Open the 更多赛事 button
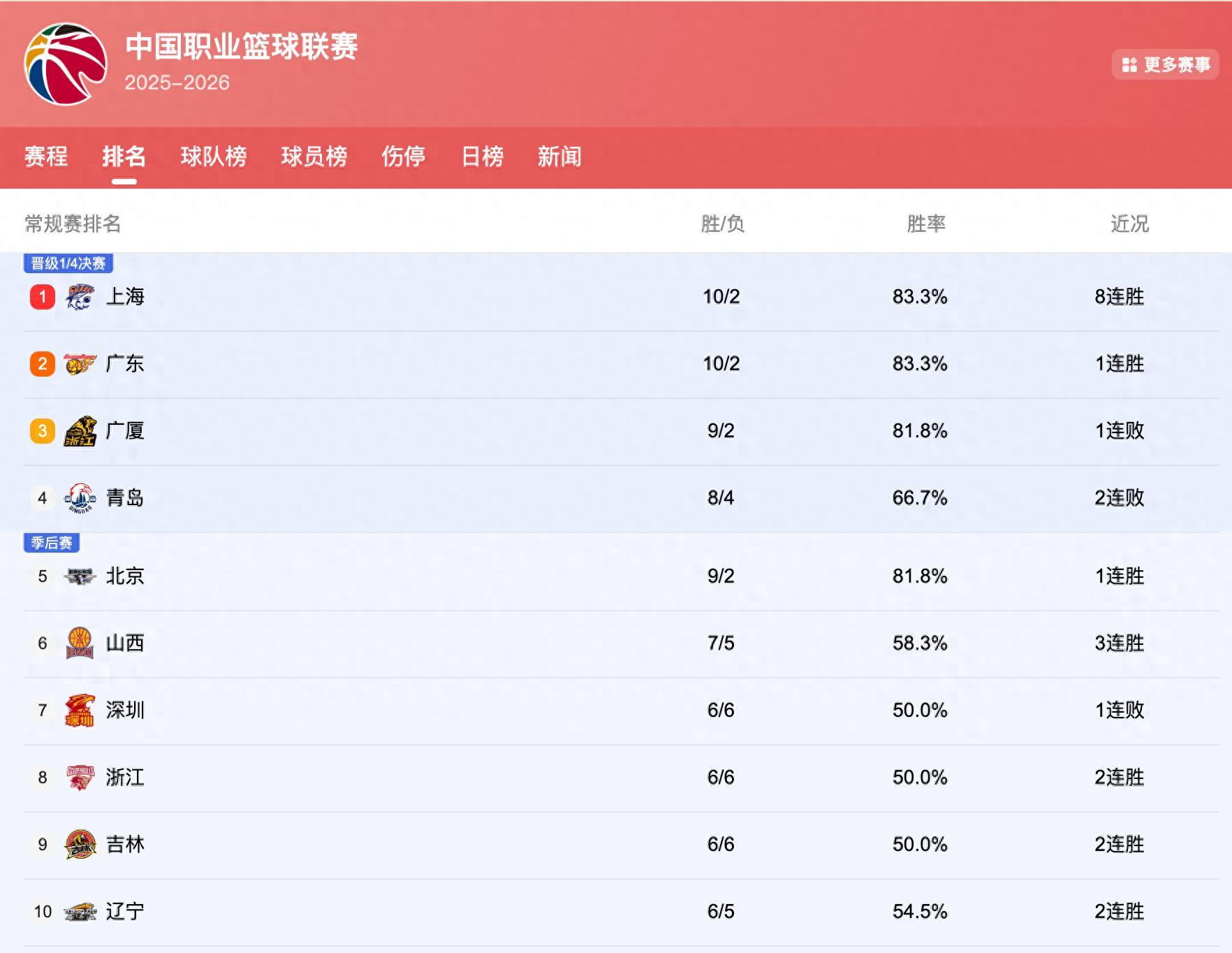1232x953 pixels. 1165,65
